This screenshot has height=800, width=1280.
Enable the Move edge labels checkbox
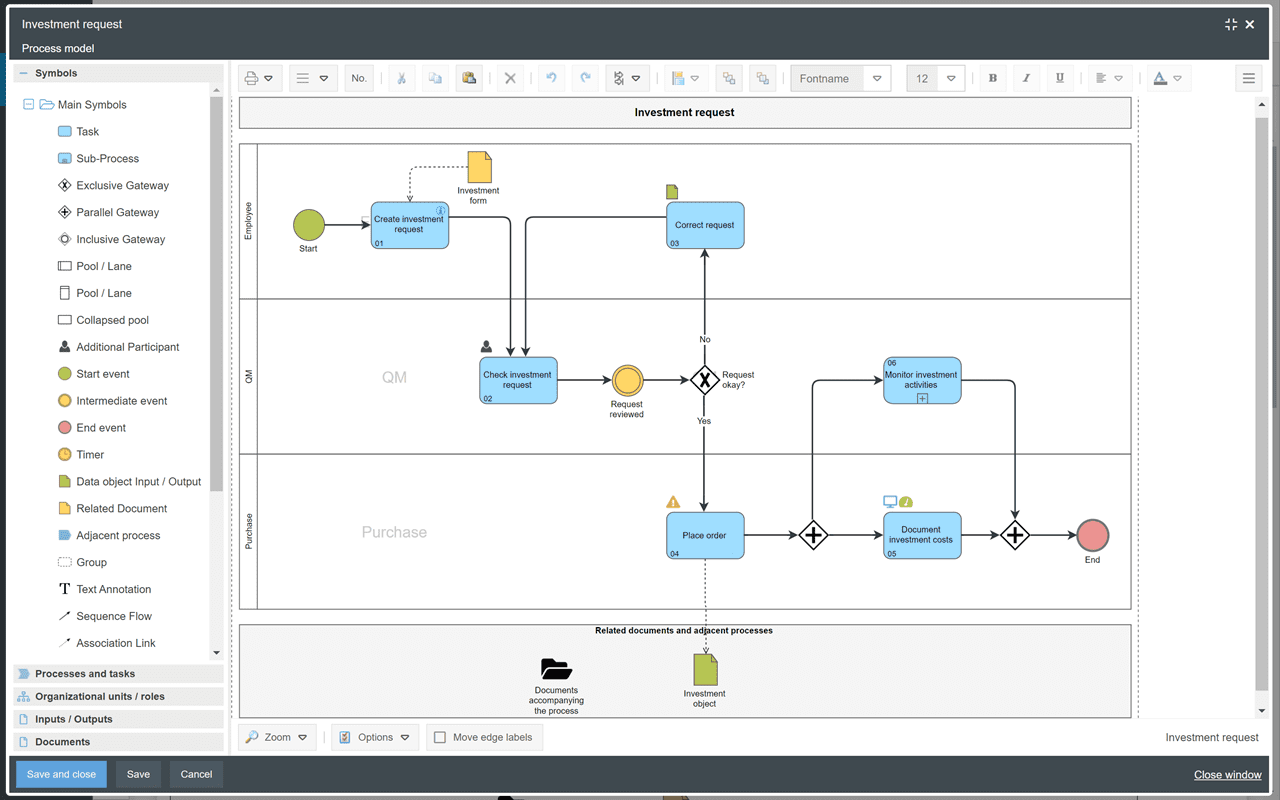[440, 737]
